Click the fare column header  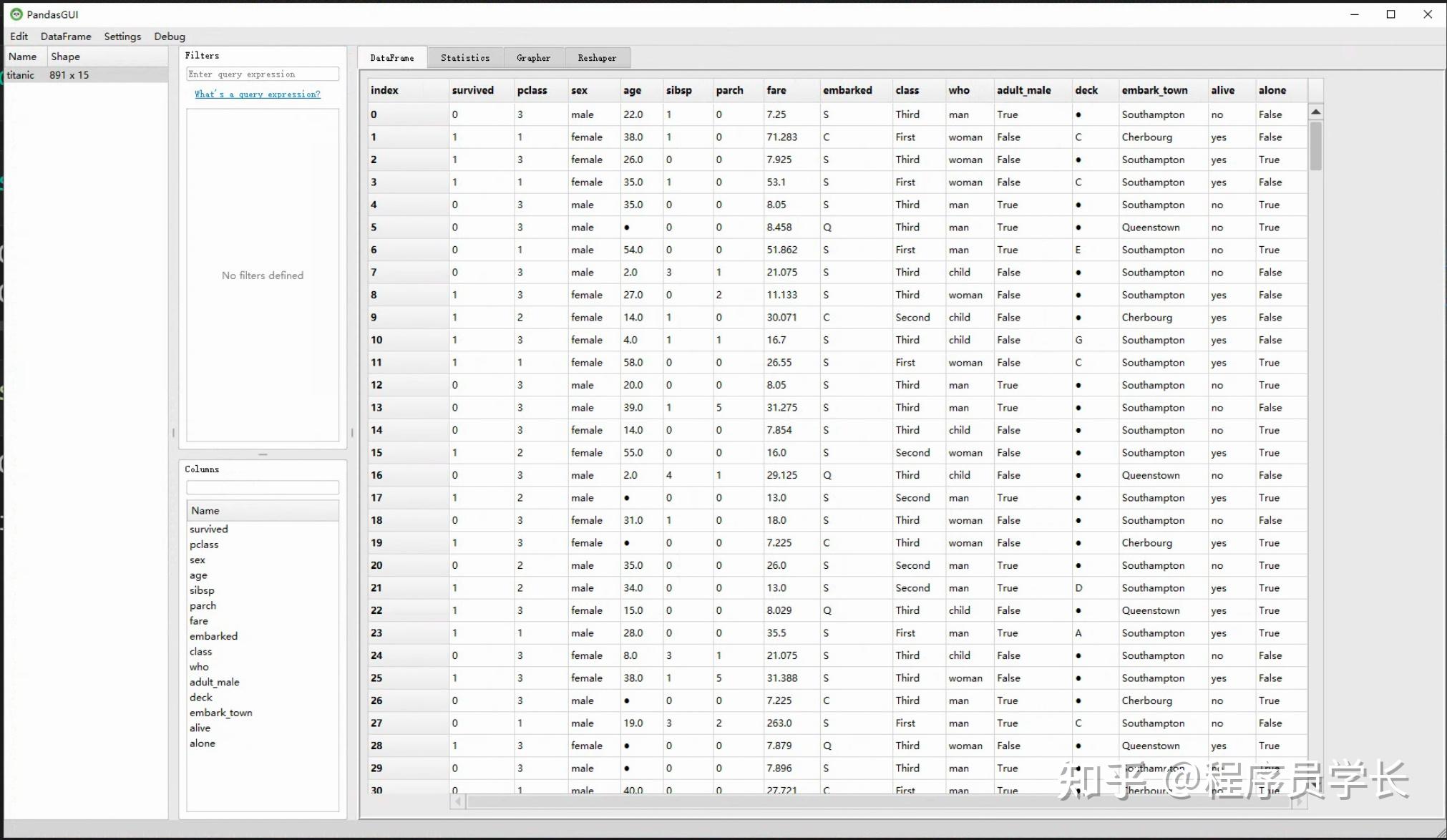coord(776,90)
